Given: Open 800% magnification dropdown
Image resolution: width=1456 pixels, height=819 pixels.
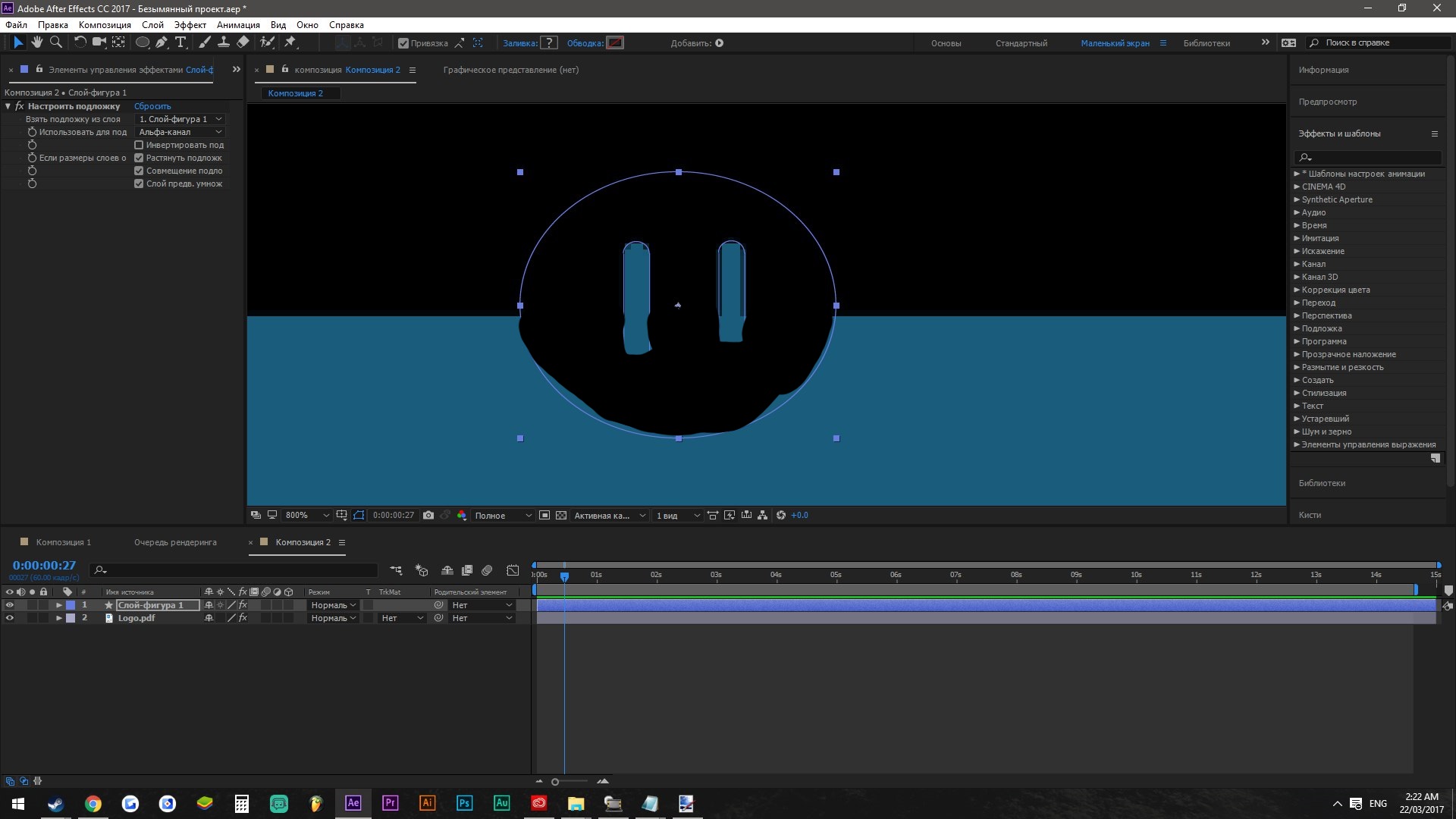Looking at the screenshot, I should click(307, 516).
